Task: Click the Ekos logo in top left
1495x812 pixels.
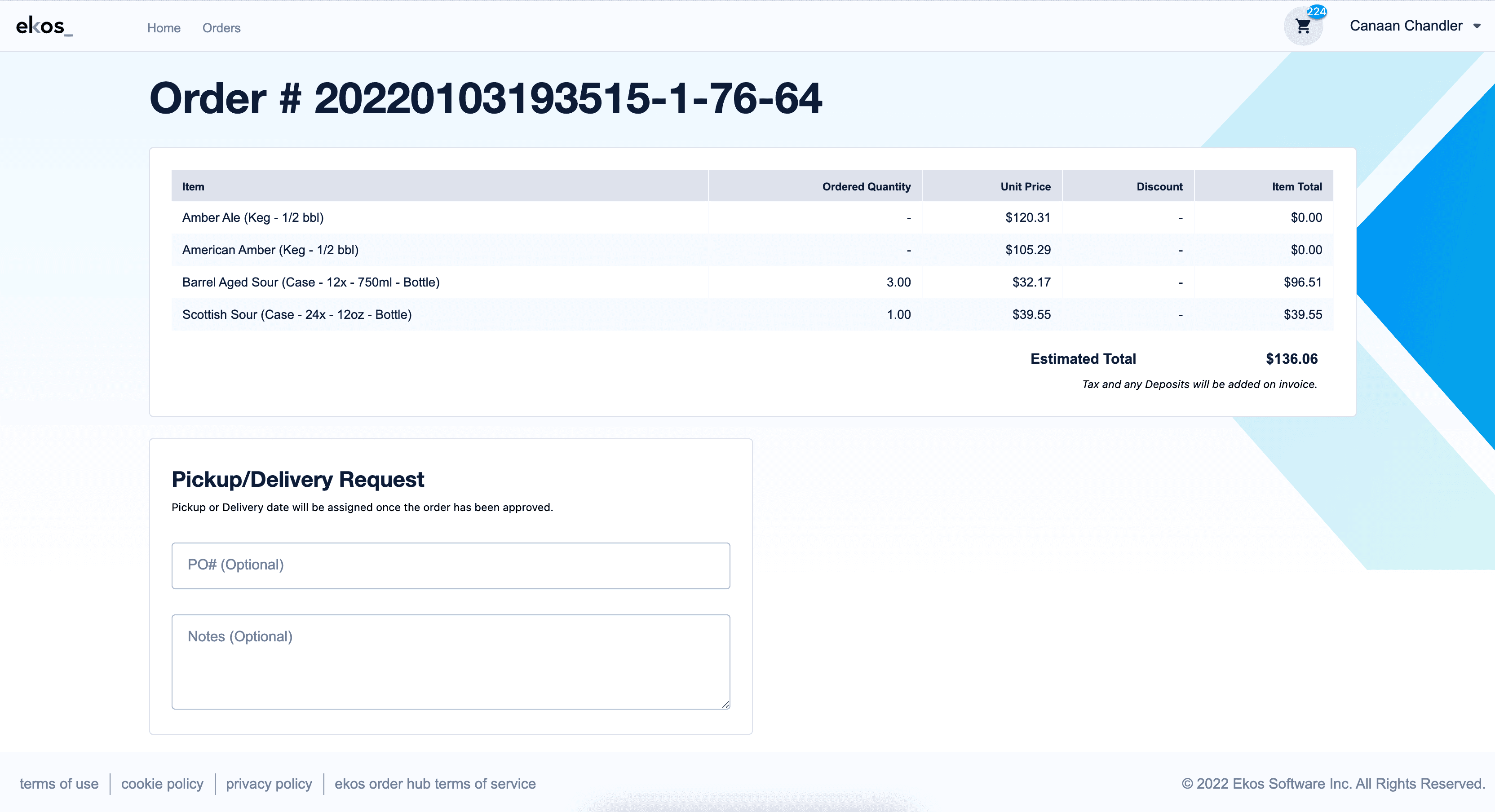Action: point(45,26)
